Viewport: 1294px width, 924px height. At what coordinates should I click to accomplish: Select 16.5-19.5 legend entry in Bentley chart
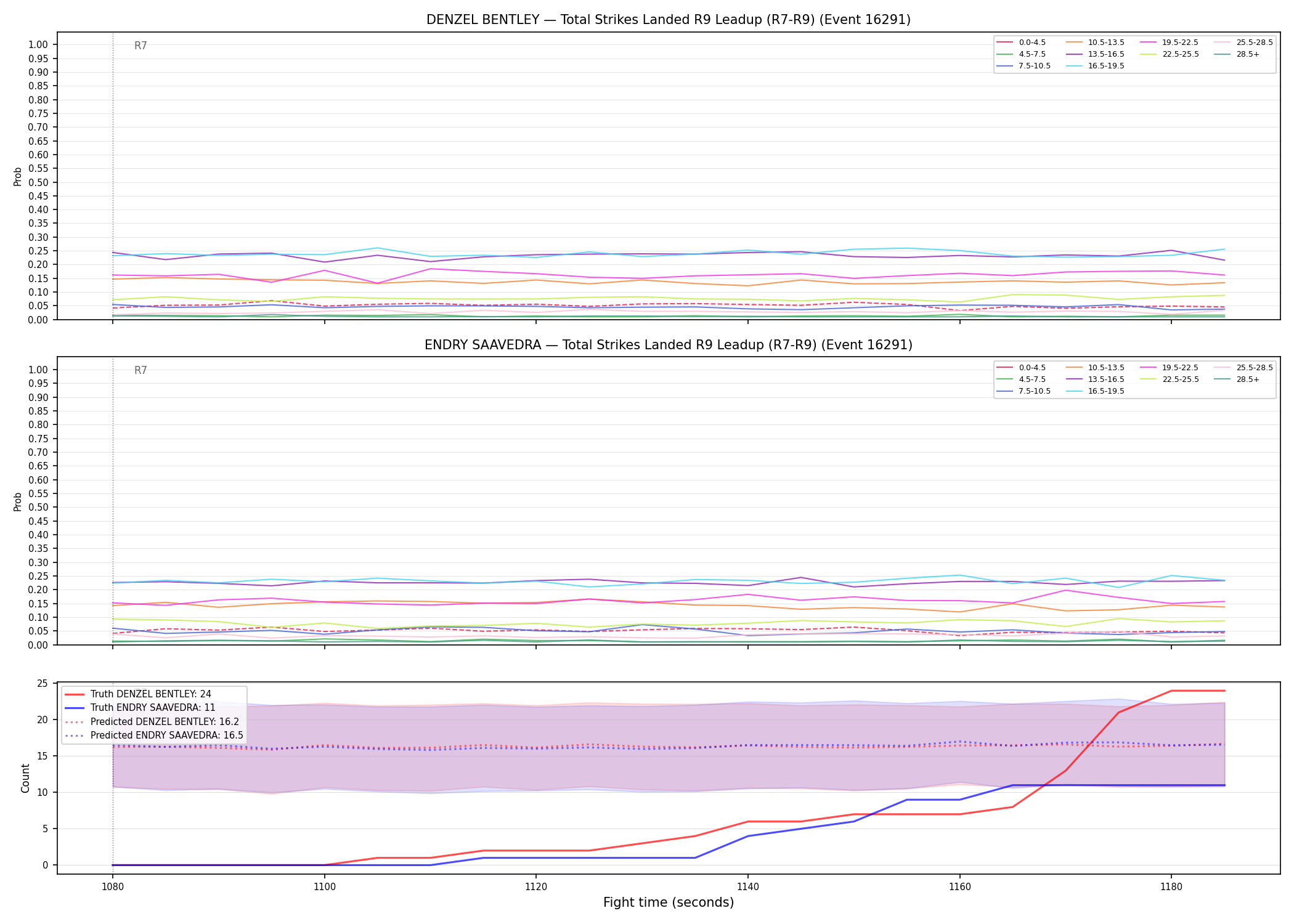(x=1096, y=66)
